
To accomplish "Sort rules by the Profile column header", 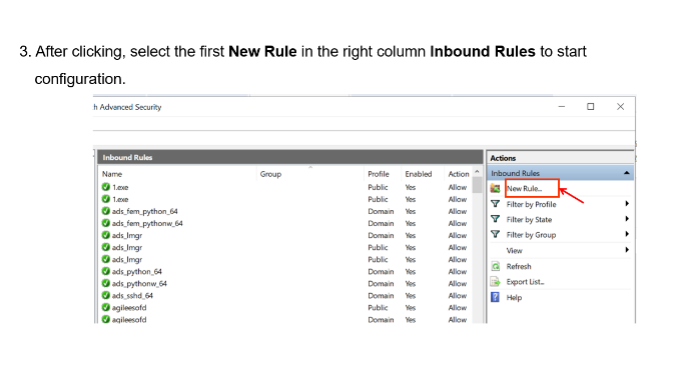I will pos(378,174).
